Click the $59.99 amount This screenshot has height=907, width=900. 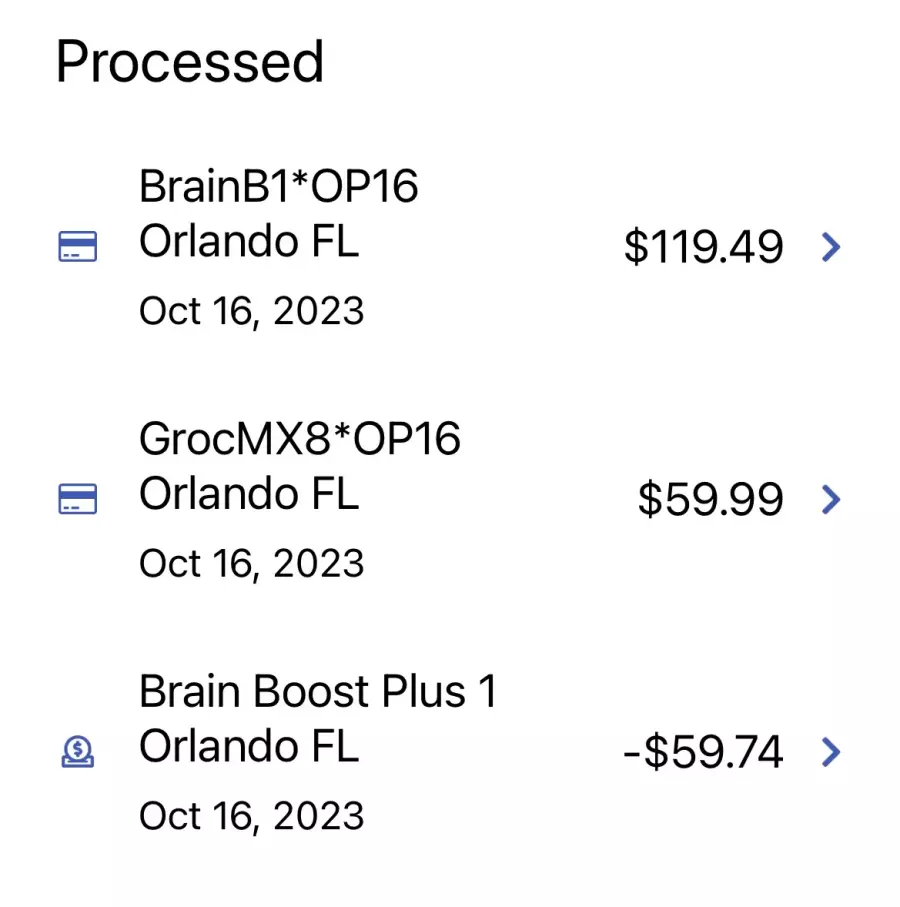710,499
